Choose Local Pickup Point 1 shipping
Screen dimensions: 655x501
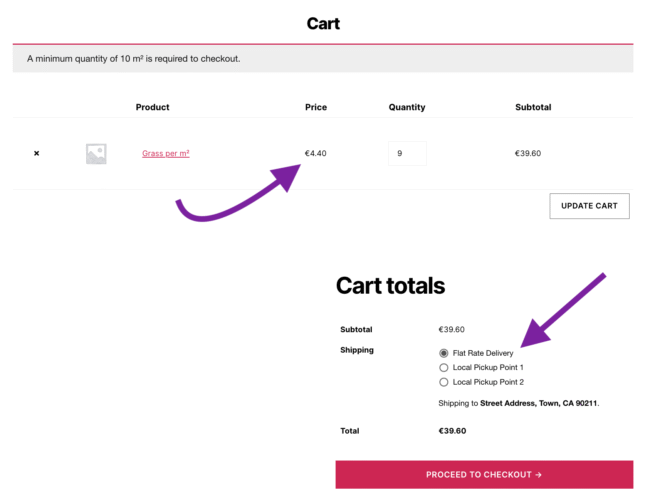click(444, 368)
